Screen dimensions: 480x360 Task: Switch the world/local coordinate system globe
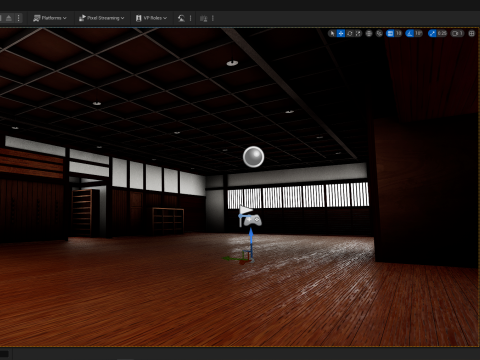click(369, 33)
